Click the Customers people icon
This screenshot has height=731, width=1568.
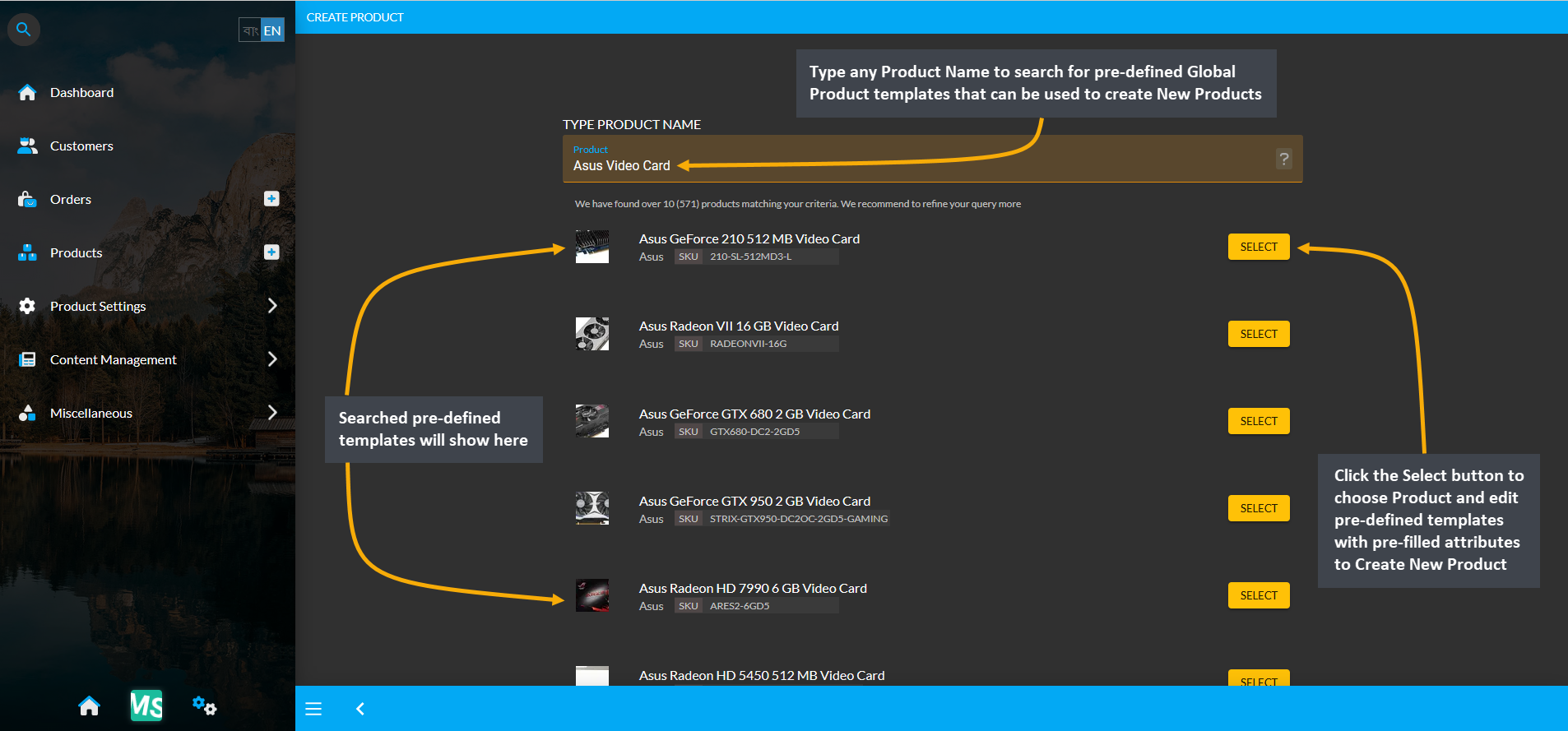click(27, 146)
